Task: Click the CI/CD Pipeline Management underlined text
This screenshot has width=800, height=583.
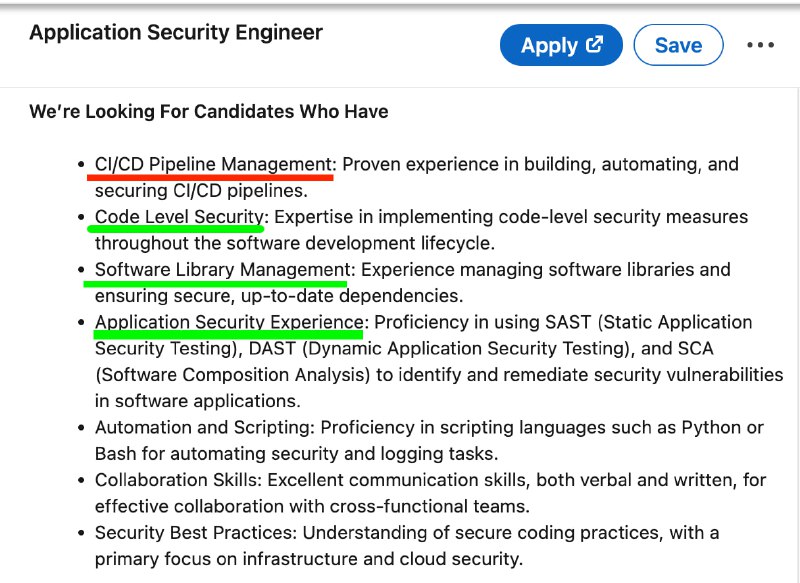Action: pyautogui.click(x=213, y=164)
